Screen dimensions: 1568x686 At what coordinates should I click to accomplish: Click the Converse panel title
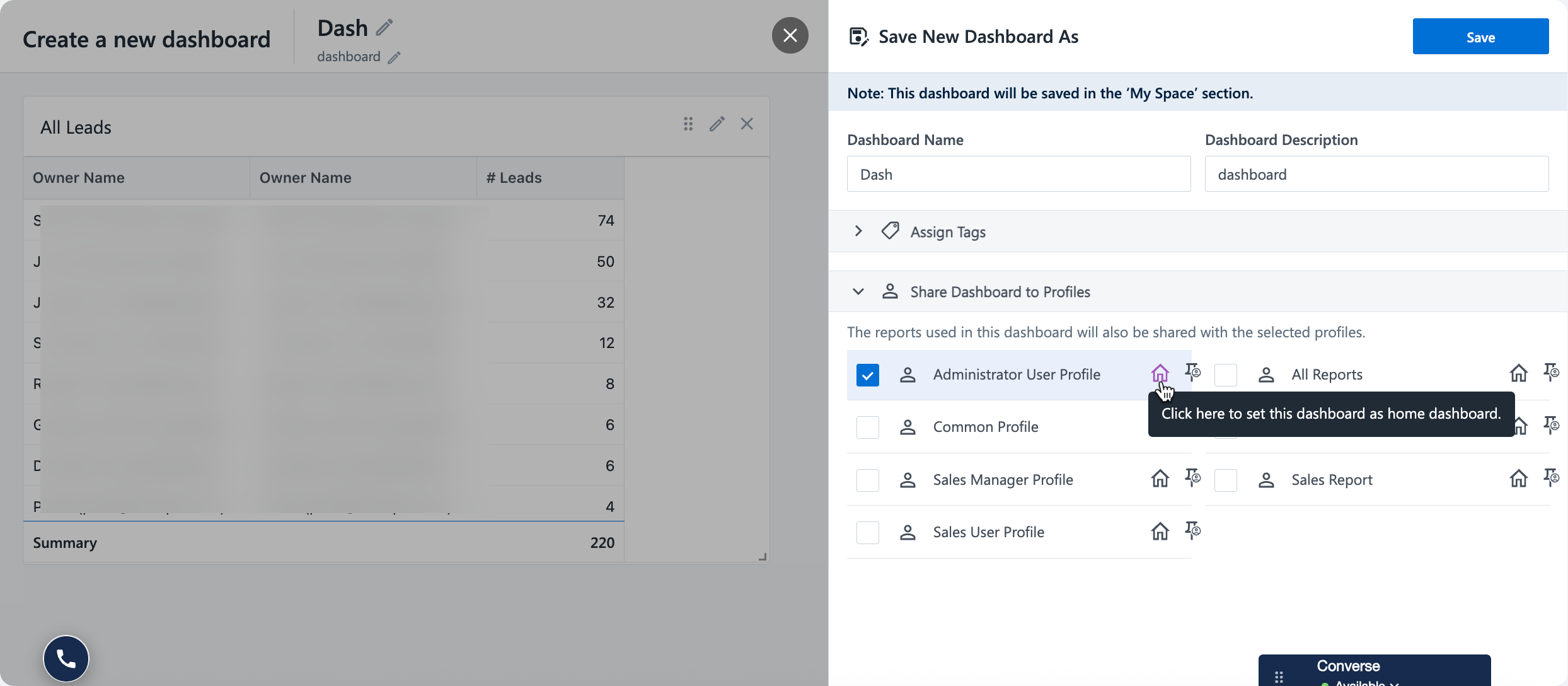tap(1348, 666)
